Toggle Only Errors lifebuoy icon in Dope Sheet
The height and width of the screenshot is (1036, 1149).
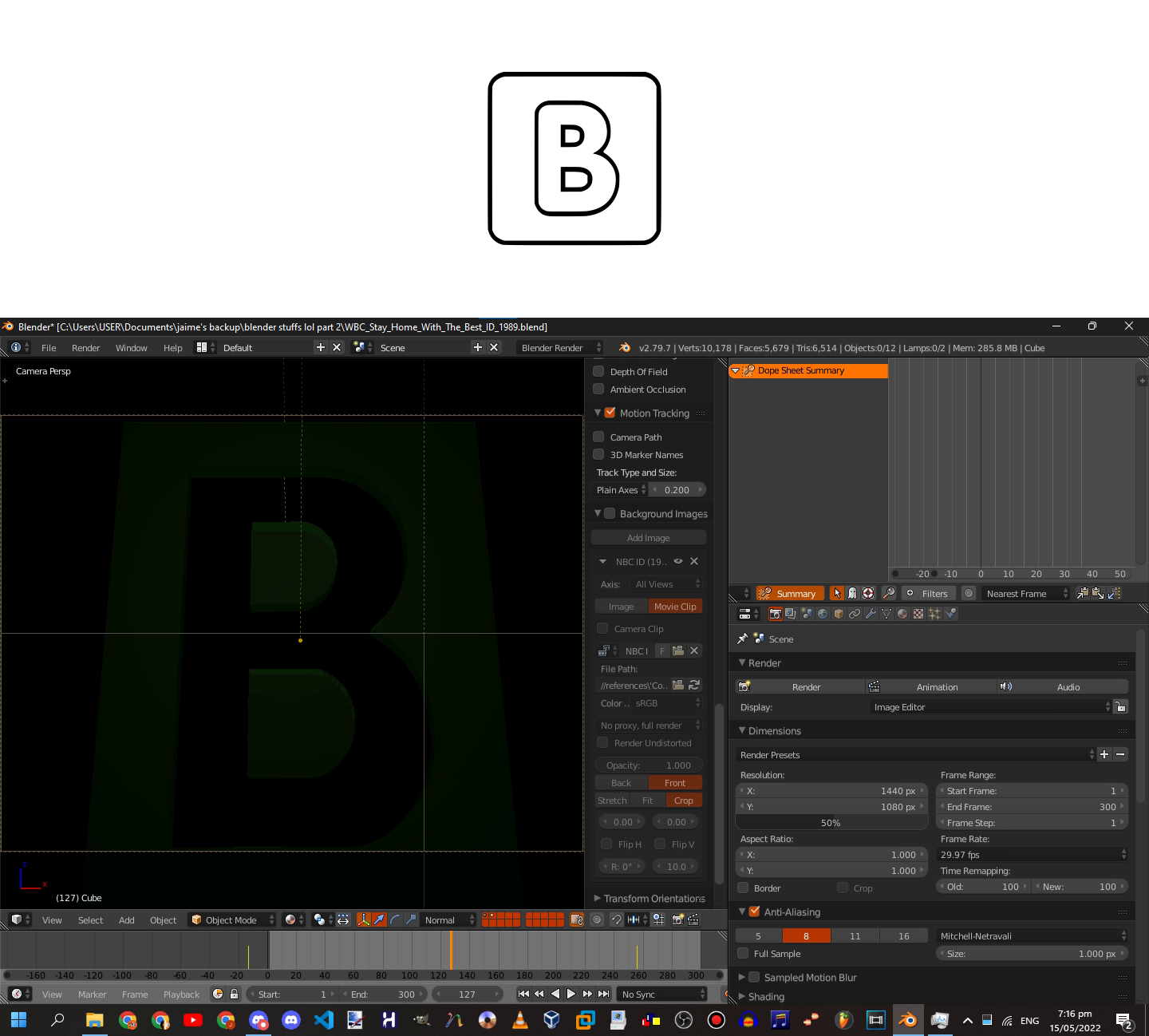(868, 593)
